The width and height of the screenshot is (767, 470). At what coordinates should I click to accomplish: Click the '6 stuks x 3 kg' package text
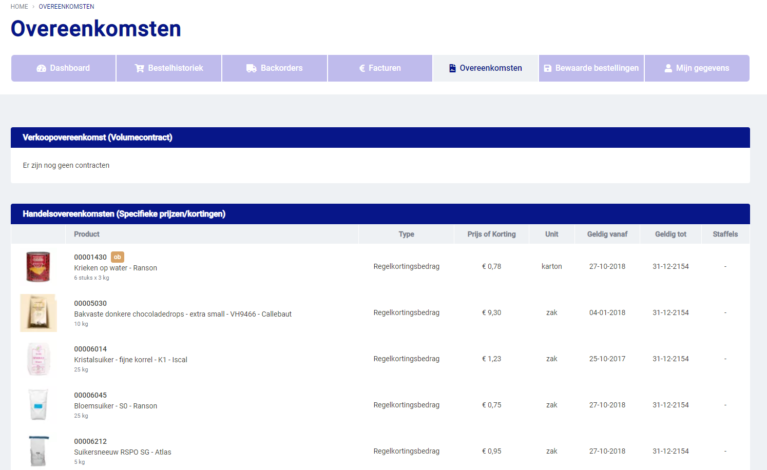91,278
